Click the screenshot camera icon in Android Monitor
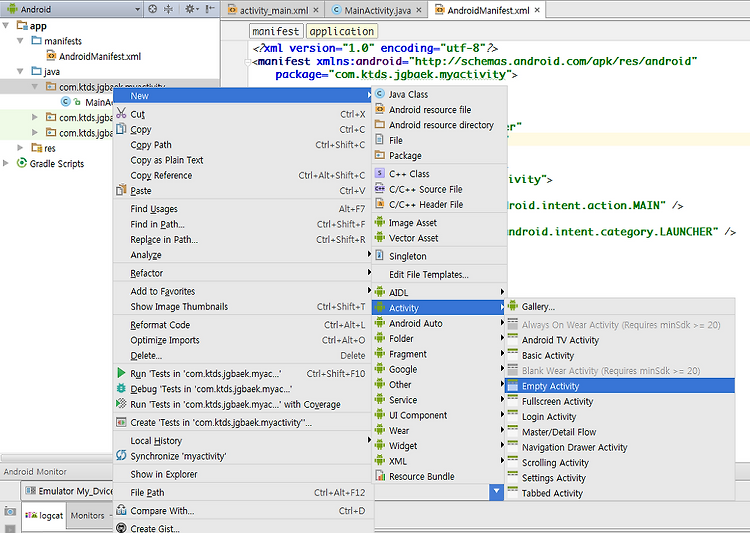 [10, 511]
